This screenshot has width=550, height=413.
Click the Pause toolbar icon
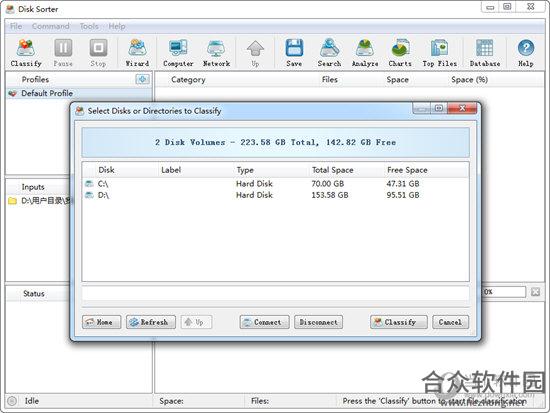(x=63, y=53)
